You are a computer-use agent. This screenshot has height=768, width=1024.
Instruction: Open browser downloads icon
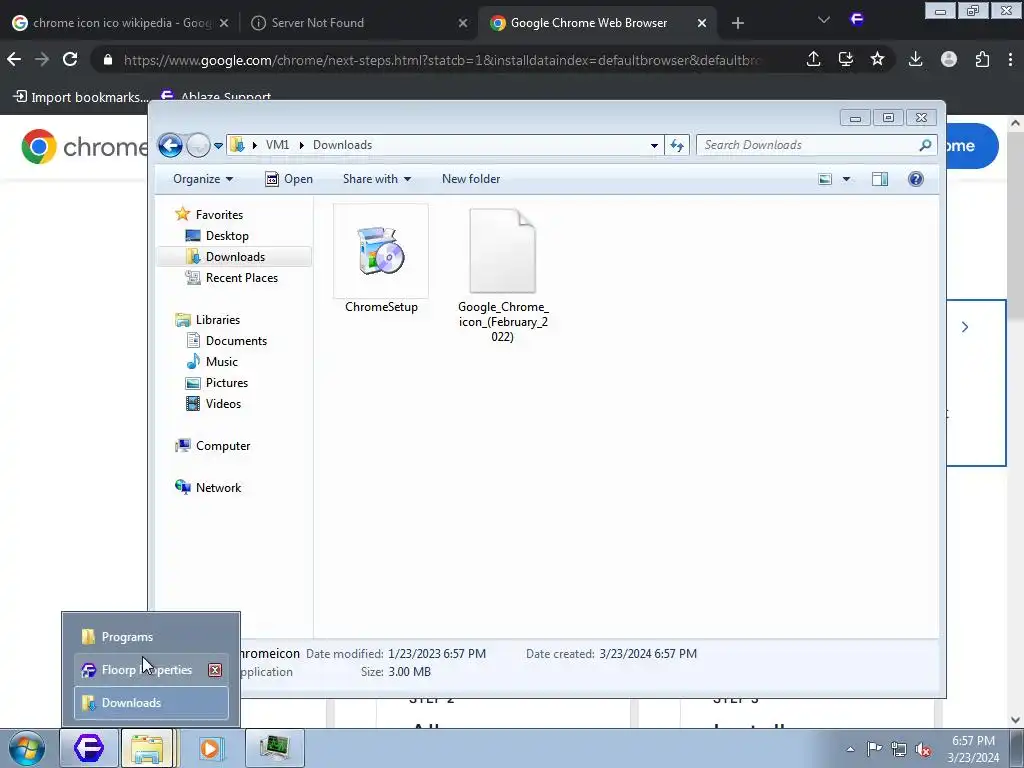916,59
